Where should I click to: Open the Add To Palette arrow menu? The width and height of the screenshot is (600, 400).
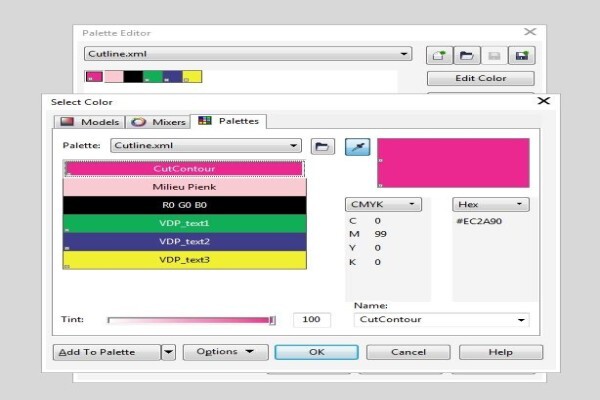tap(168, 352)
